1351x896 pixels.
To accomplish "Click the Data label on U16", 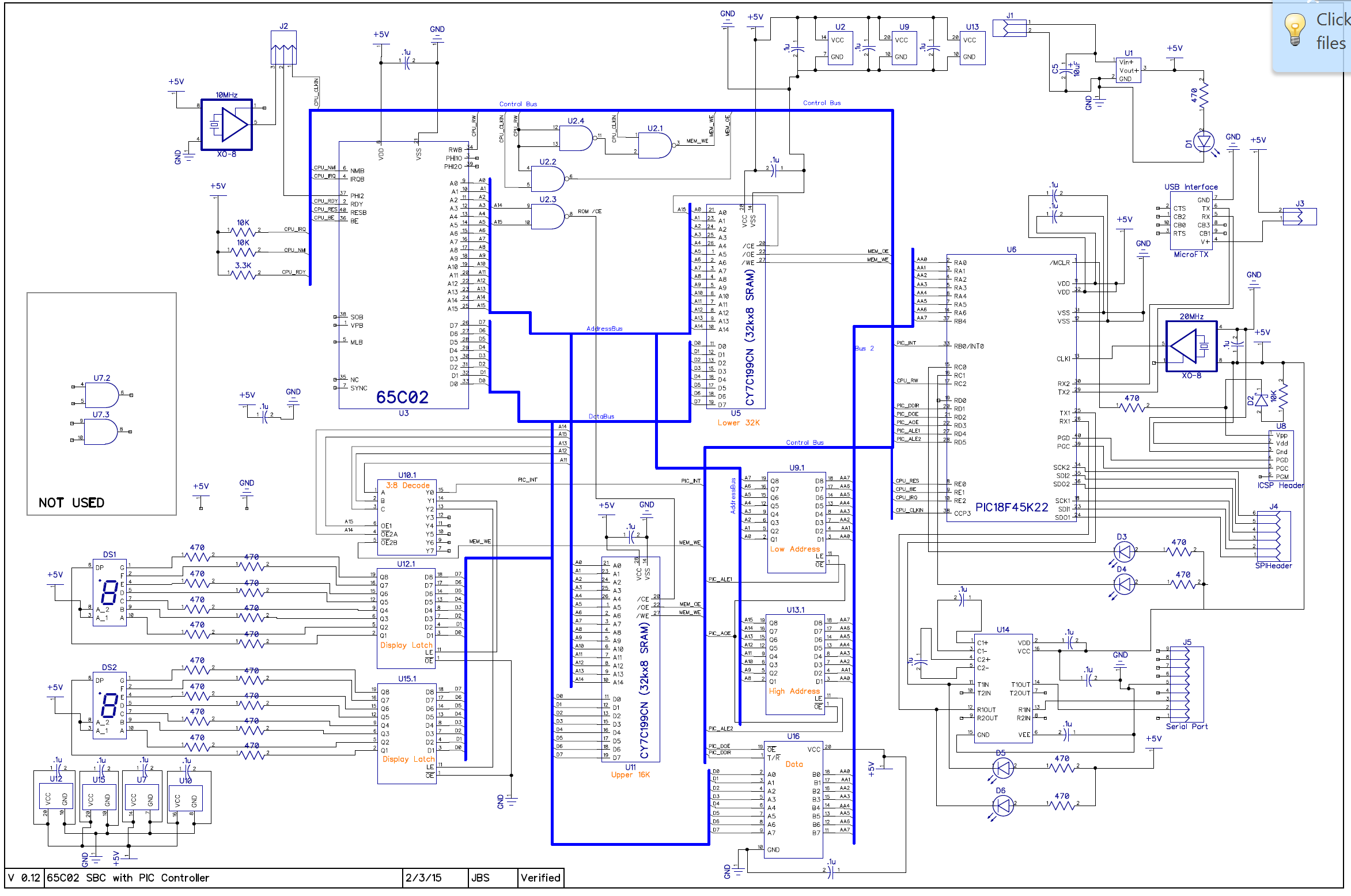I will point(794,765).
